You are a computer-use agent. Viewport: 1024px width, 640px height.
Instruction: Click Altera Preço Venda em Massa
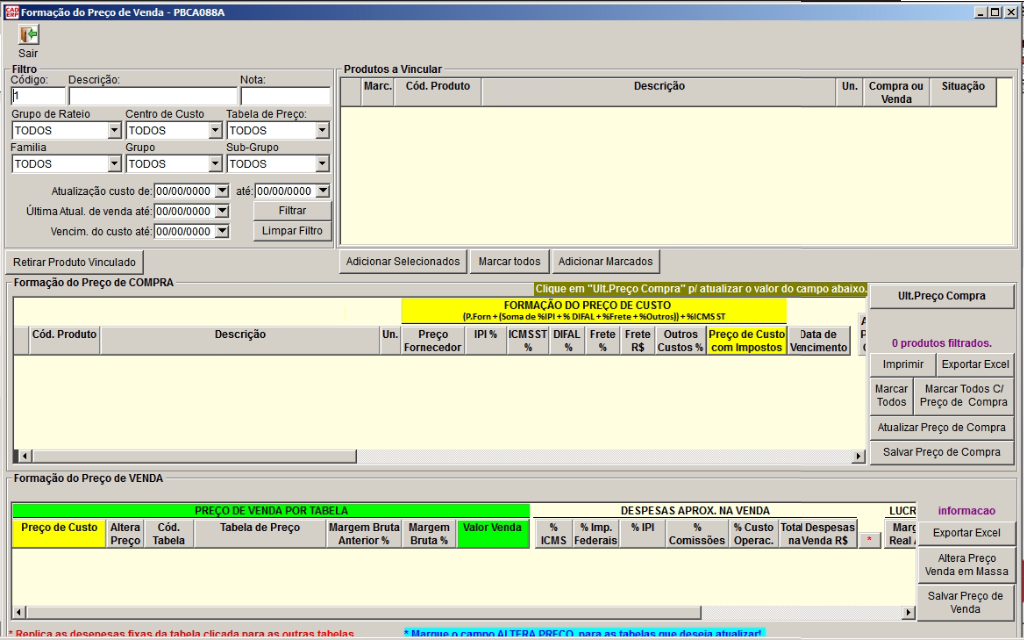coord(966,565)
